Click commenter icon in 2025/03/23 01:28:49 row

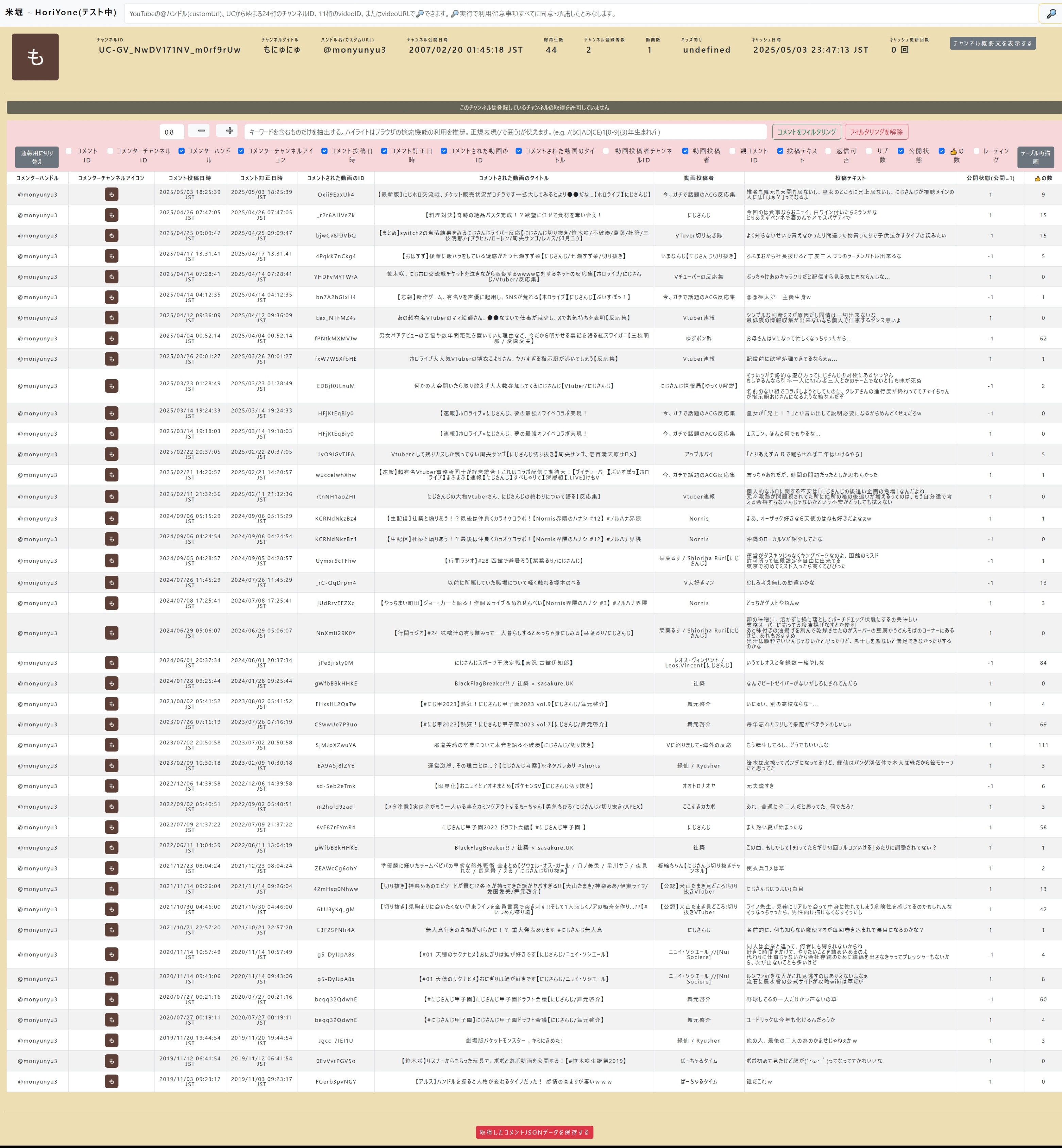point(112,386)
